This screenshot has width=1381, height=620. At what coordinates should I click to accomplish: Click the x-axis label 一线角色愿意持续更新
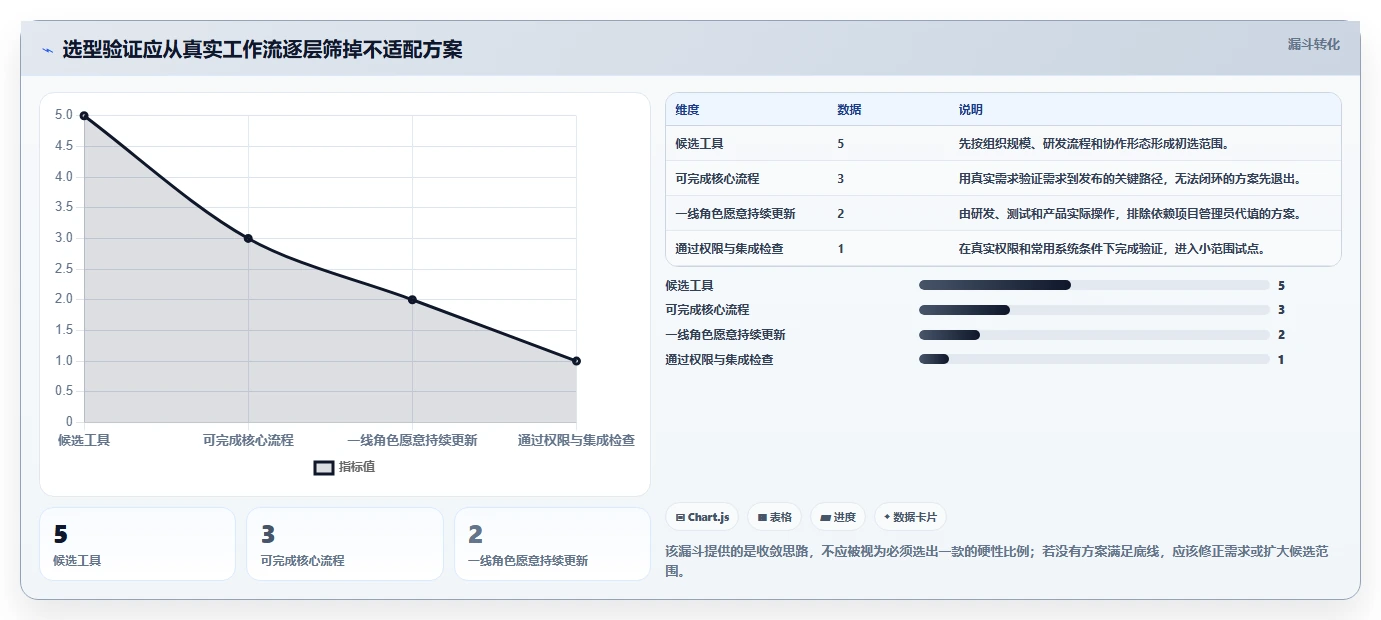pyautogui.click(x=412, y=440)
